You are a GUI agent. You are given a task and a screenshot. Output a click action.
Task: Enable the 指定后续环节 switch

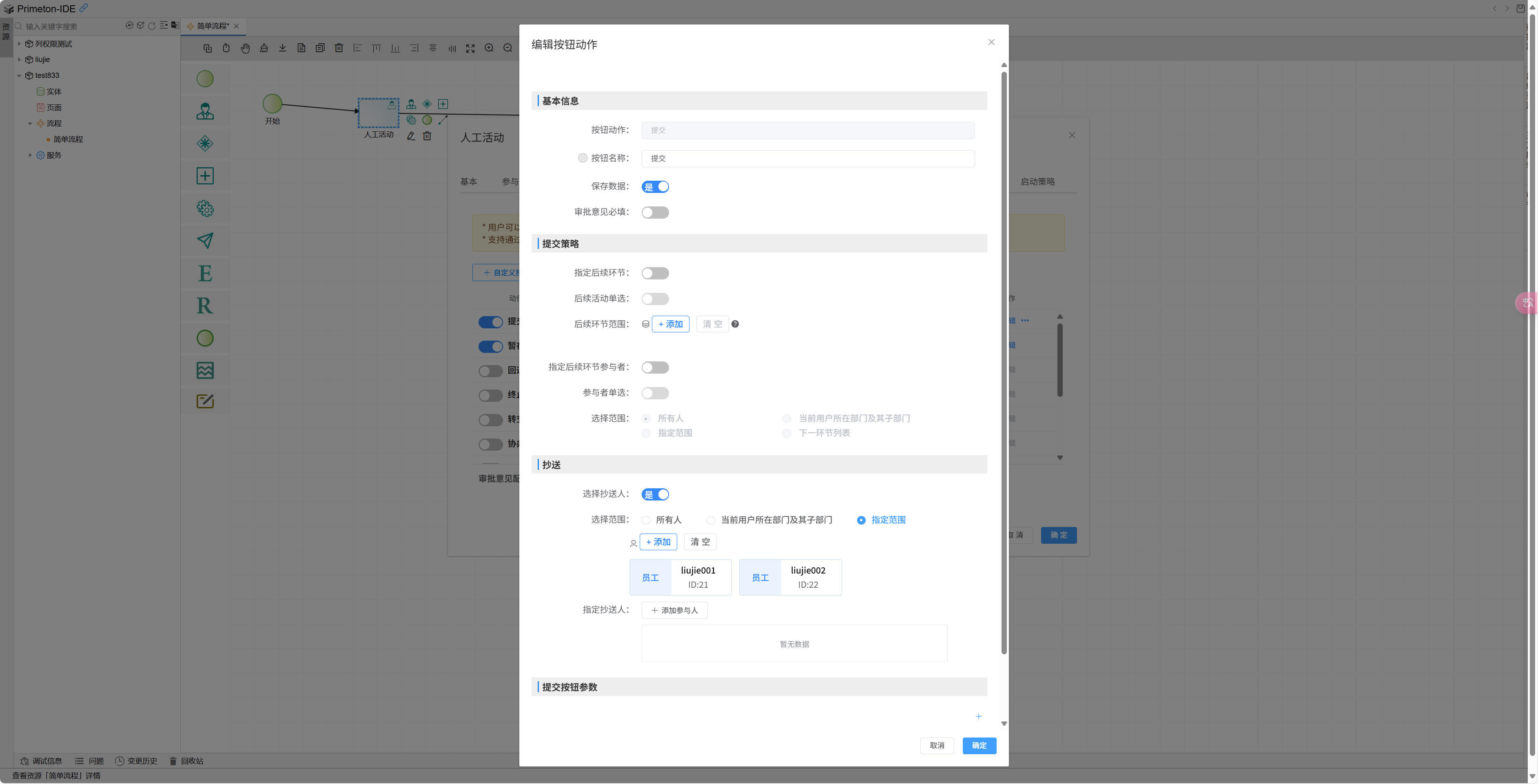click(655, 273)
